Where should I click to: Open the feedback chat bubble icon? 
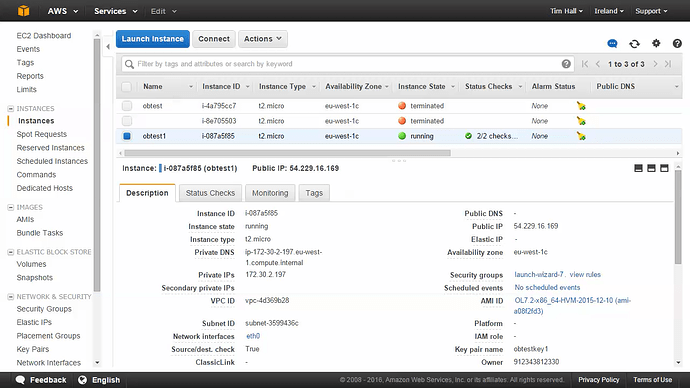(x=612, y=44)
